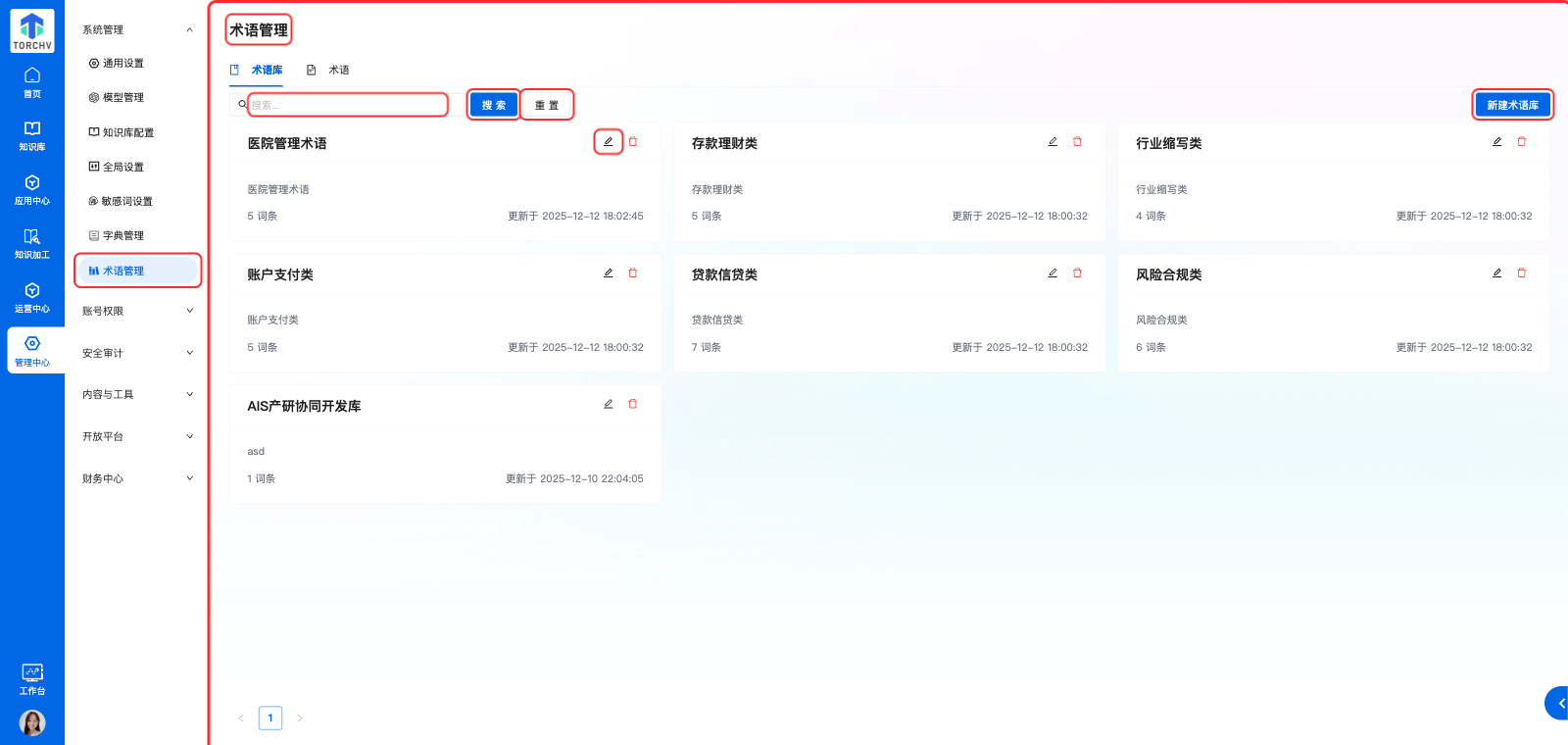The width and height of the screenshot is (1568, 745).
Task: Open the 知识库 sidebar section
Action: 32,136
